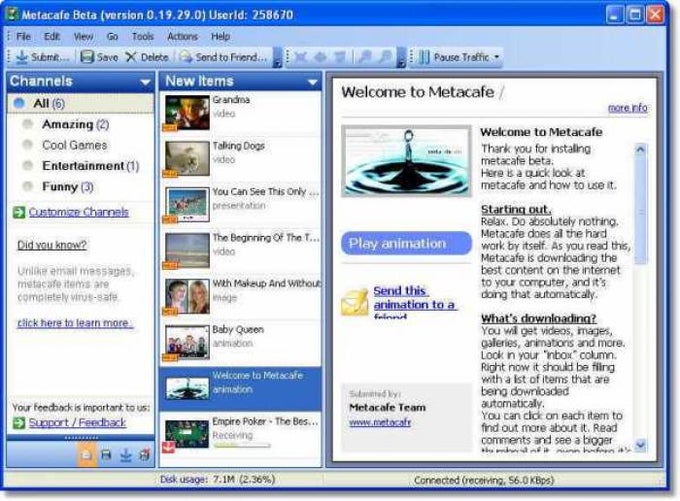Viewport: 680px width, 501px height.
Task: Open the Help menu
Action: [220, 36]
